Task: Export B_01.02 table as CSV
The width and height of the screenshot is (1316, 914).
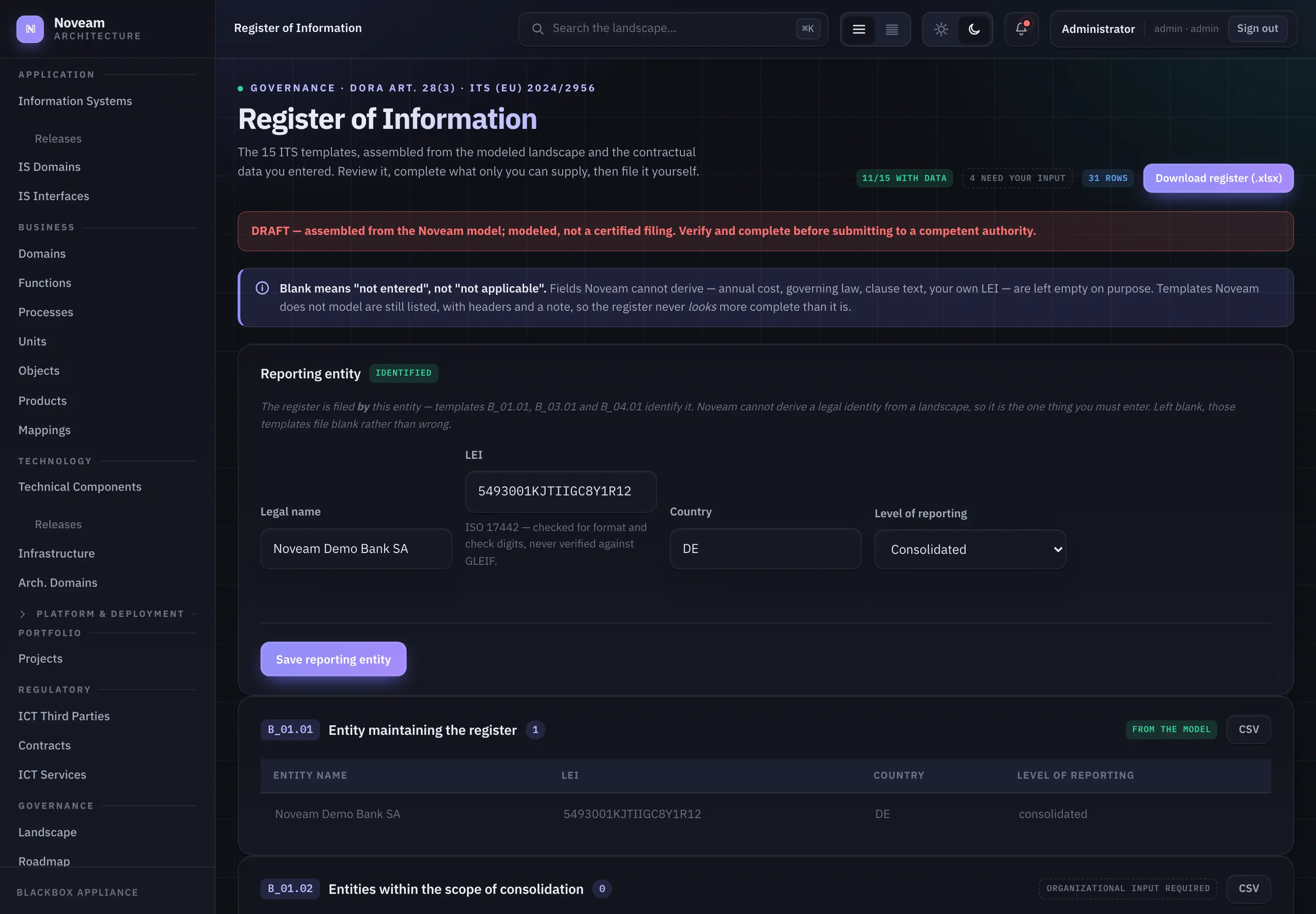Action: (1248, 888)
